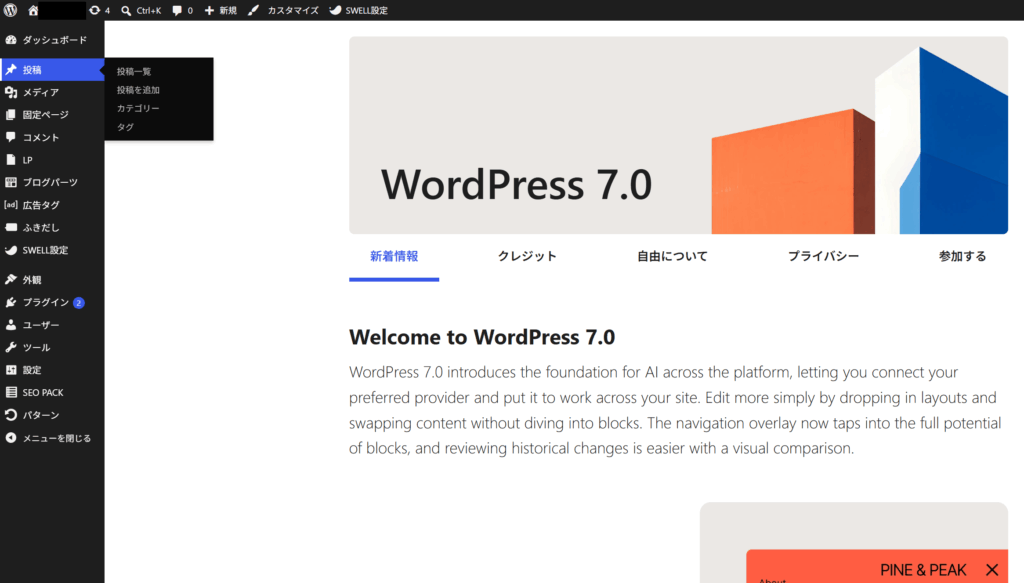The height and width of the screenshot is (583, 1024).
Task: Open LP menu item
Action: click(52, 160)
